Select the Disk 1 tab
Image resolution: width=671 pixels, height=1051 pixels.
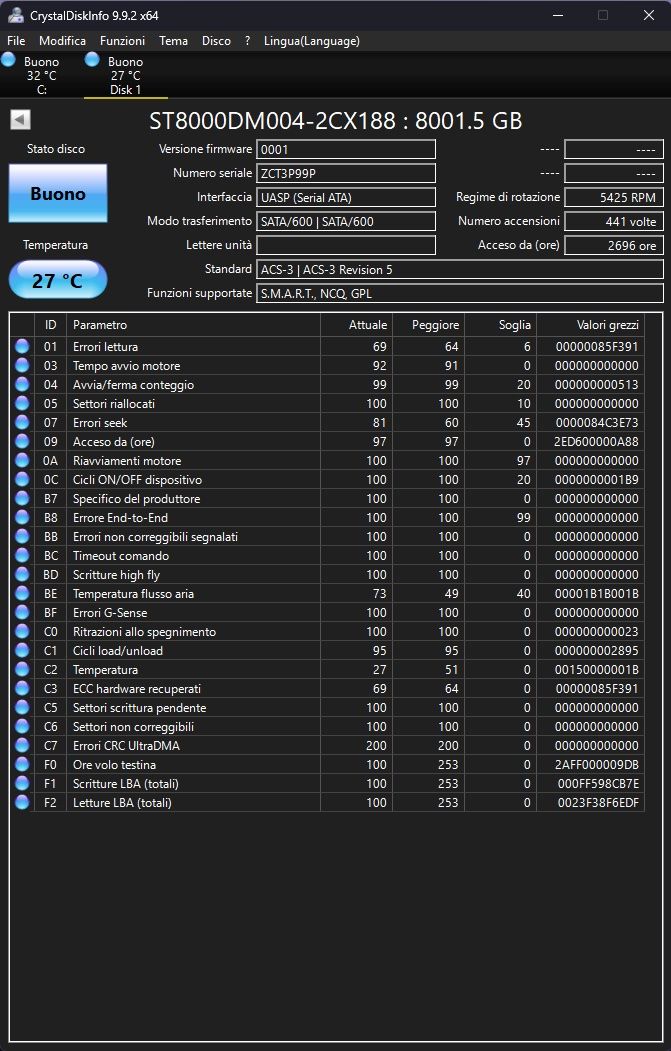pos(125,75)
